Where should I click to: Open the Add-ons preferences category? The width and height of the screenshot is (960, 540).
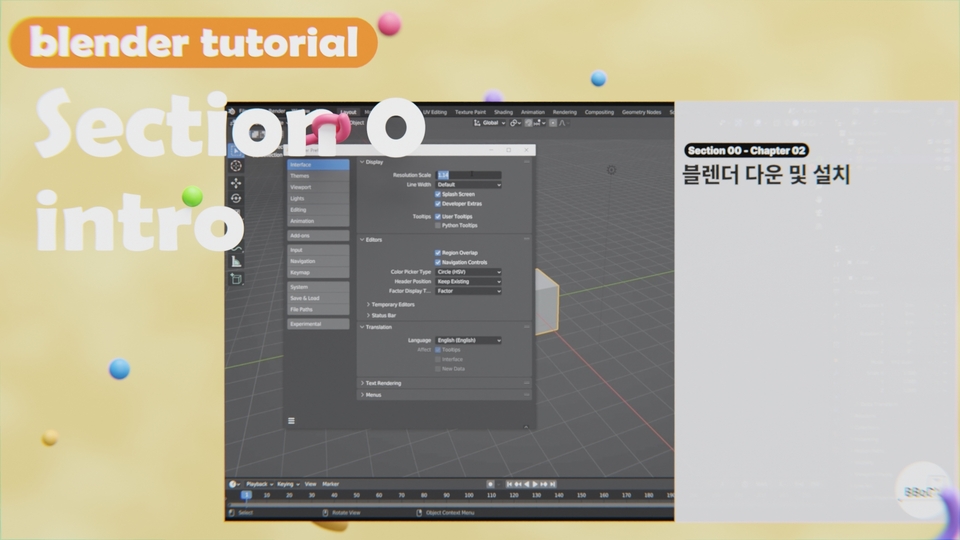coord(318,236)
